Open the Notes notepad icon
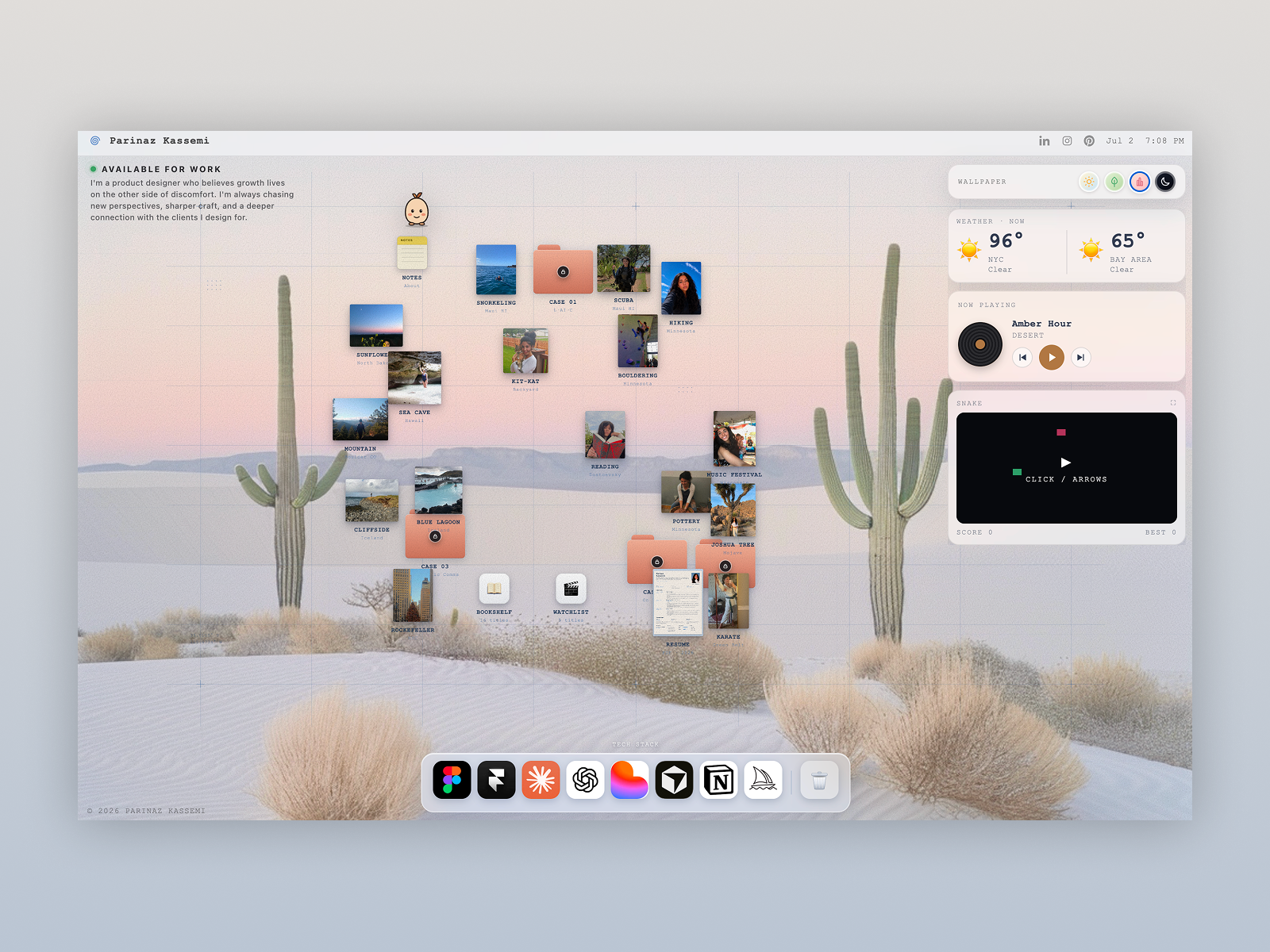Screen dimensions: 1270x952 [x=412, y=253]
